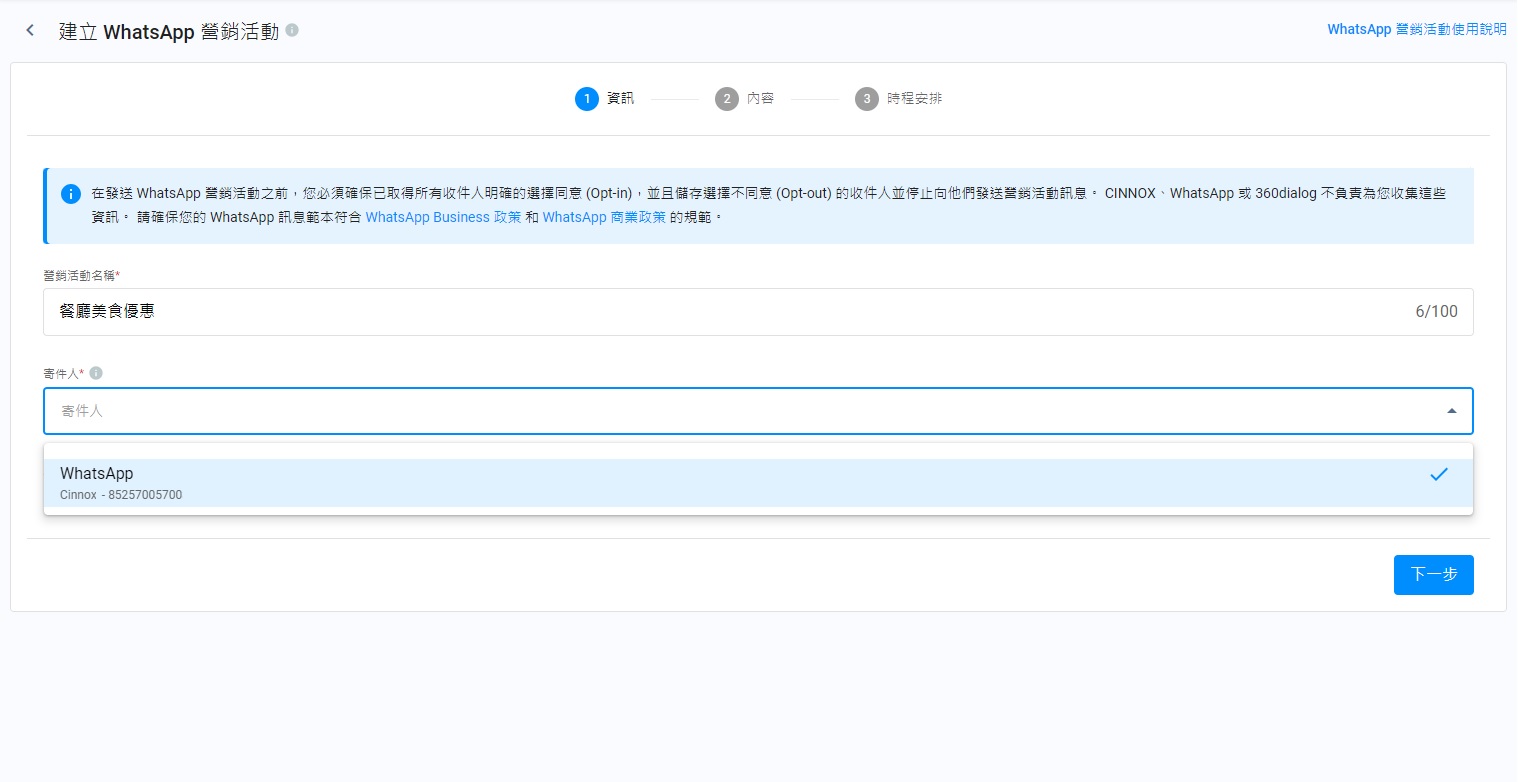Image resolution: width=1518 pixels, height=782 pixels.
Task: Go back using the left arrow icon
Action: point(30,30)
